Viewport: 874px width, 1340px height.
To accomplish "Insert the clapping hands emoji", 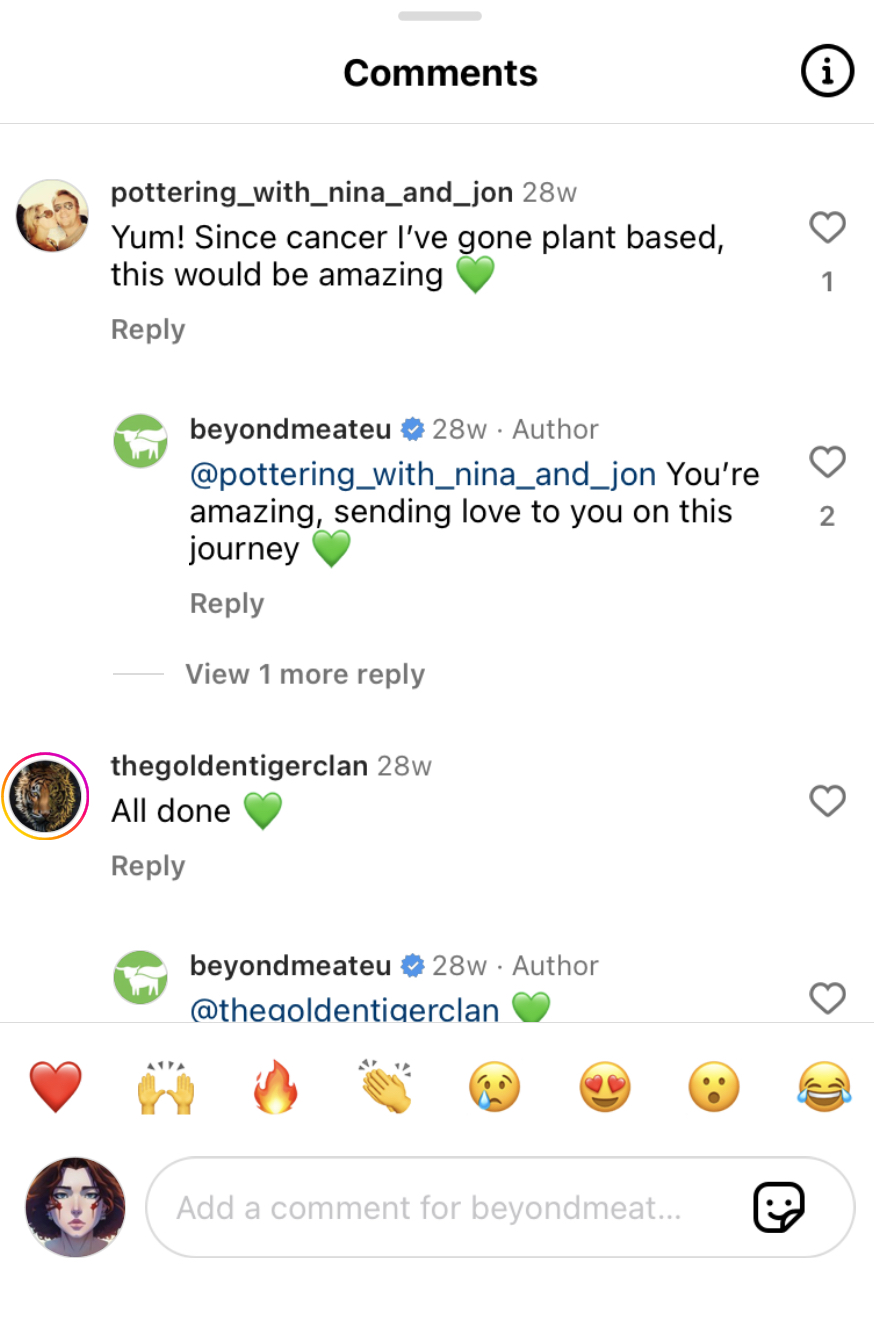I will [x=386, y=1087].
